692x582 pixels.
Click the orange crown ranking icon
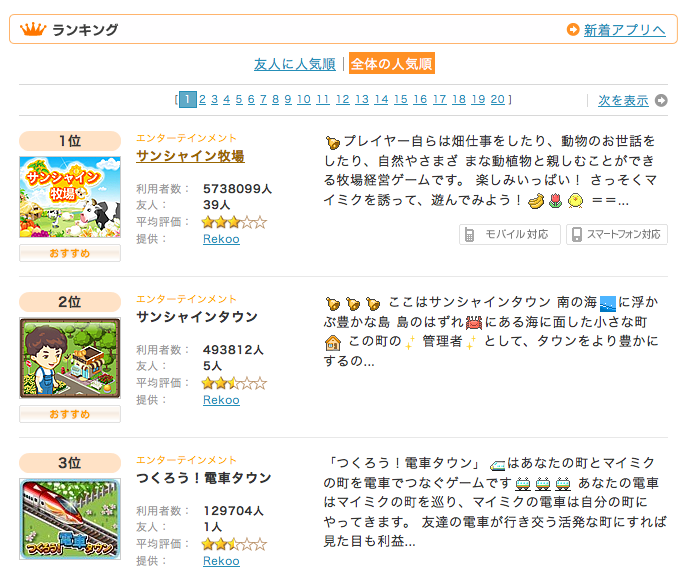tap(33, 30)
